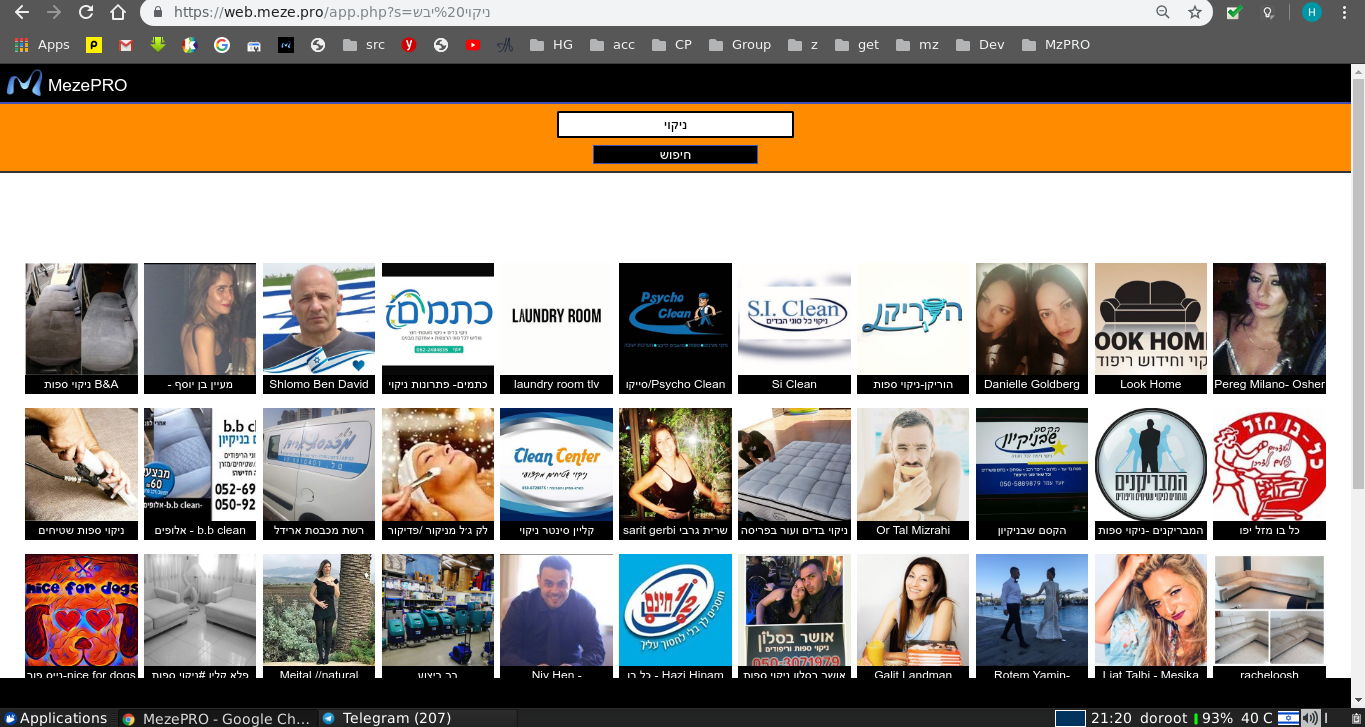Open the CP bookmarks folder

[x=672, y=44]
